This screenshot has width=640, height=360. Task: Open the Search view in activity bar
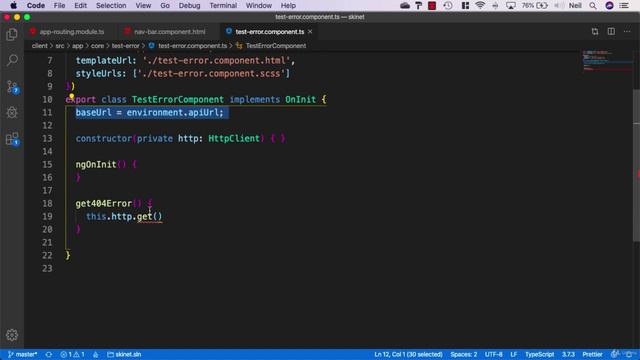pos(12,60)
